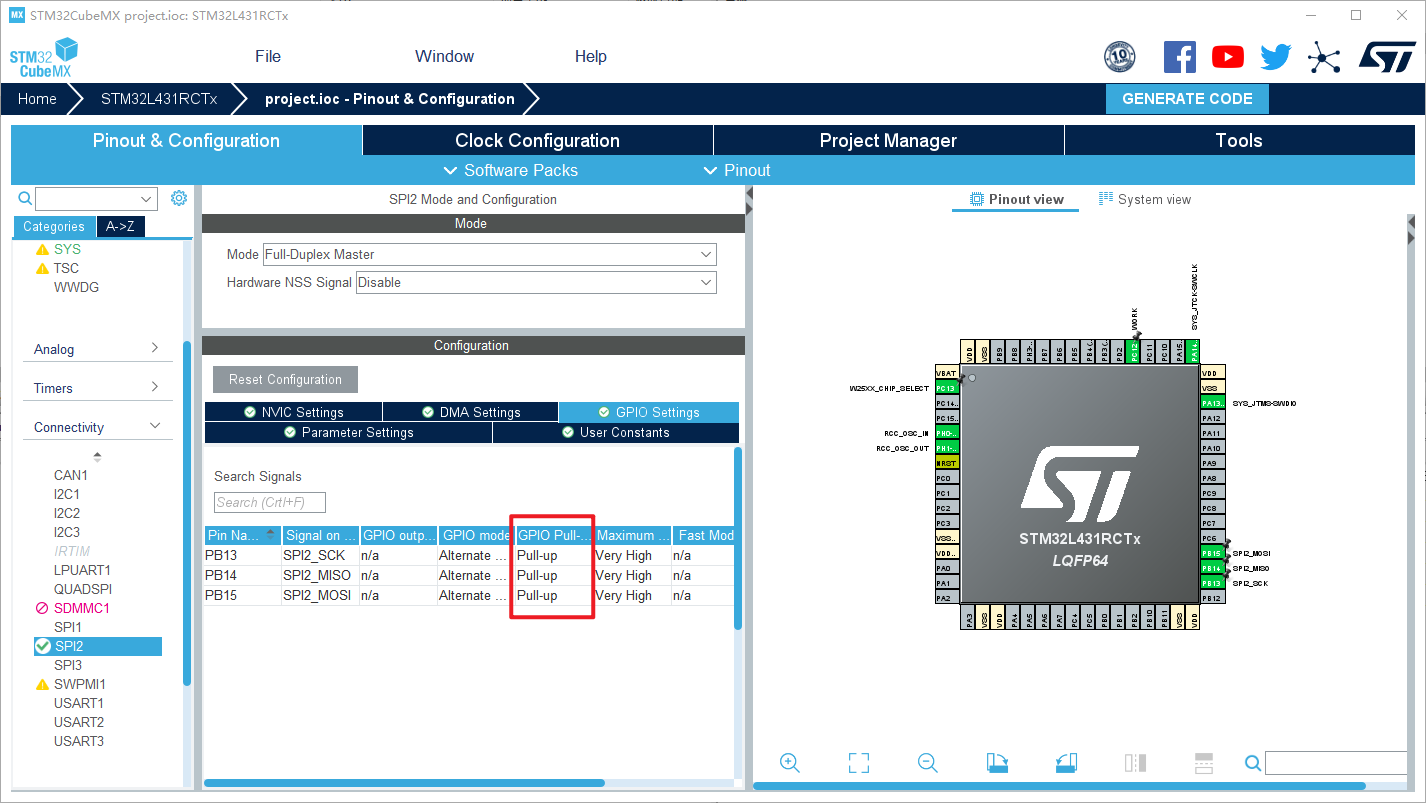Switch to the Clock Configuration tab
The height and width of the screenshot is (803, 1426).
click(x=536, y=140)
